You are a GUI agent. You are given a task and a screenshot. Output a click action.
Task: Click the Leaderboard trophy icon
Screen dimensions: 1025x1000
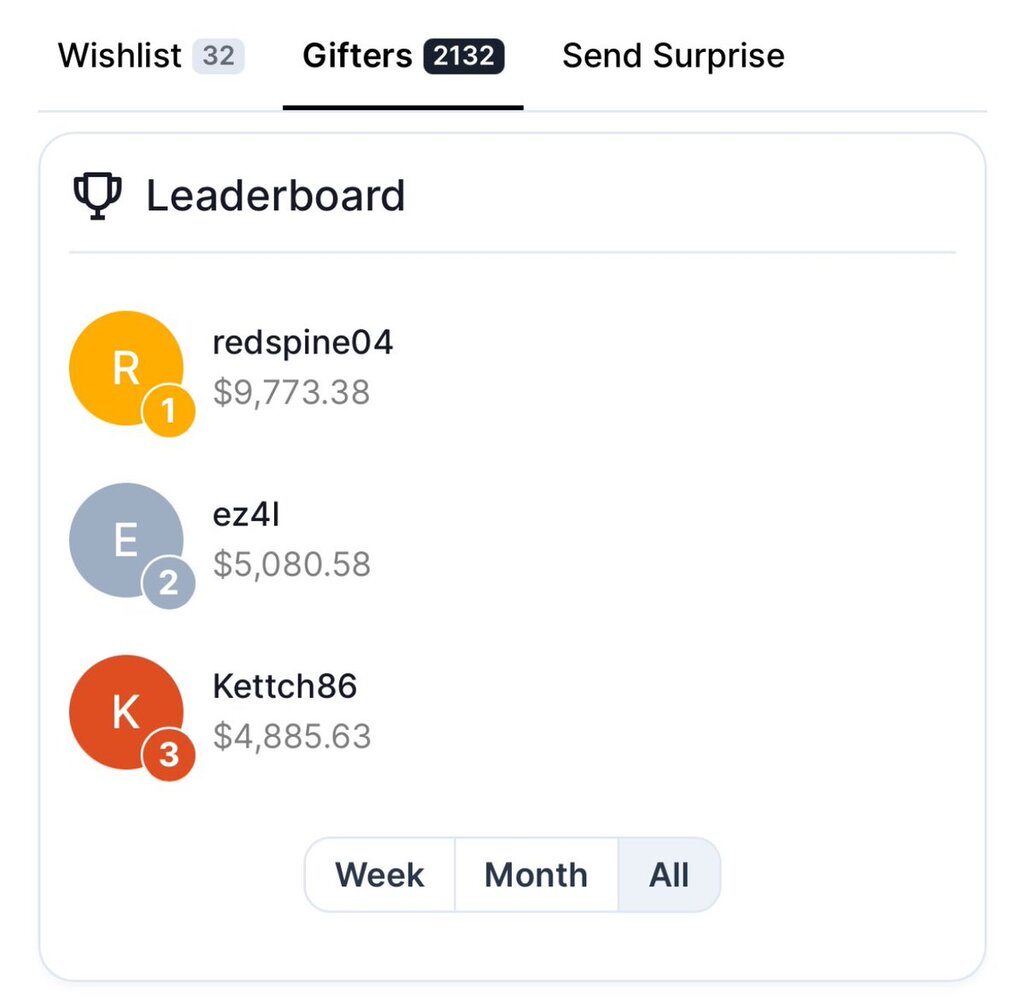pos(97,196)
